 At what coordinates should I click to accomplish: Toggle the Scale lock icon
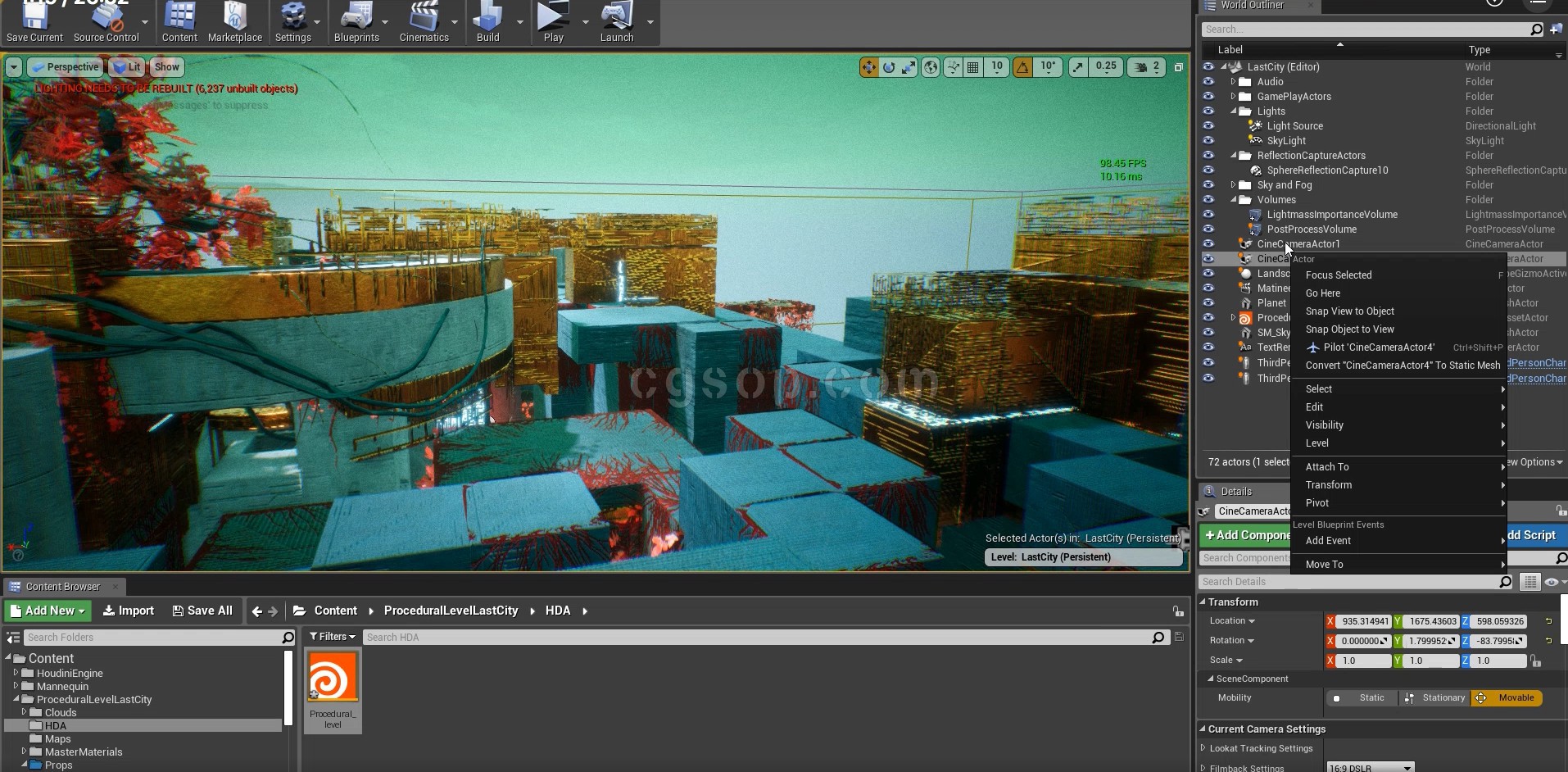tap(1536, 661)
